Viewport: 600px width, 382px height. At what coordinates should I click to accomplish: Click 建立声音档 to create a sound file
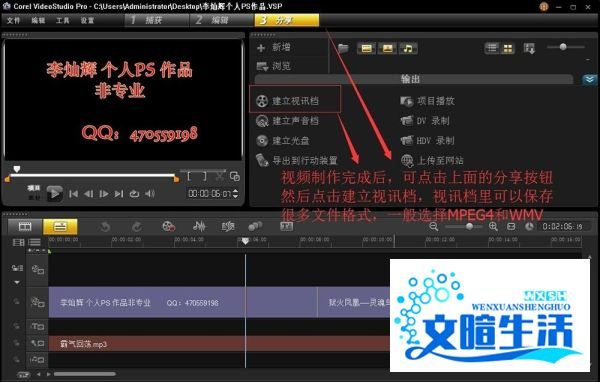[288, 121]
